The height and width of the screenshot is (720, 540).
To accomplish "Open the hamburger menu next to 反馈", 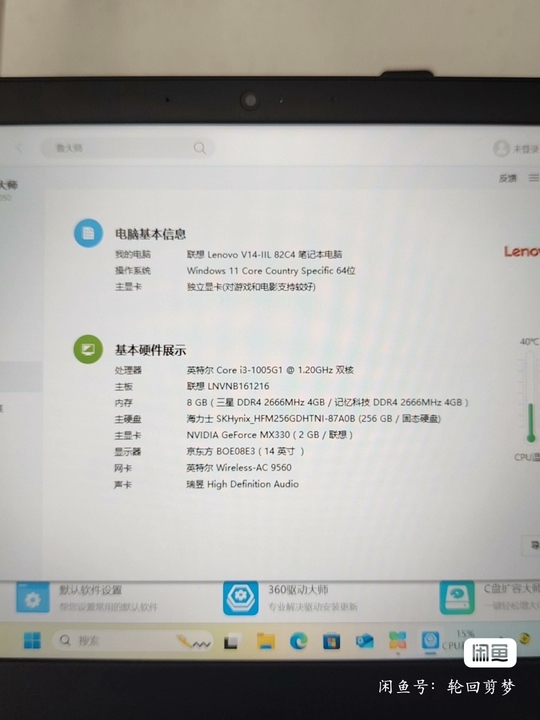I will [x=533, y=178].
